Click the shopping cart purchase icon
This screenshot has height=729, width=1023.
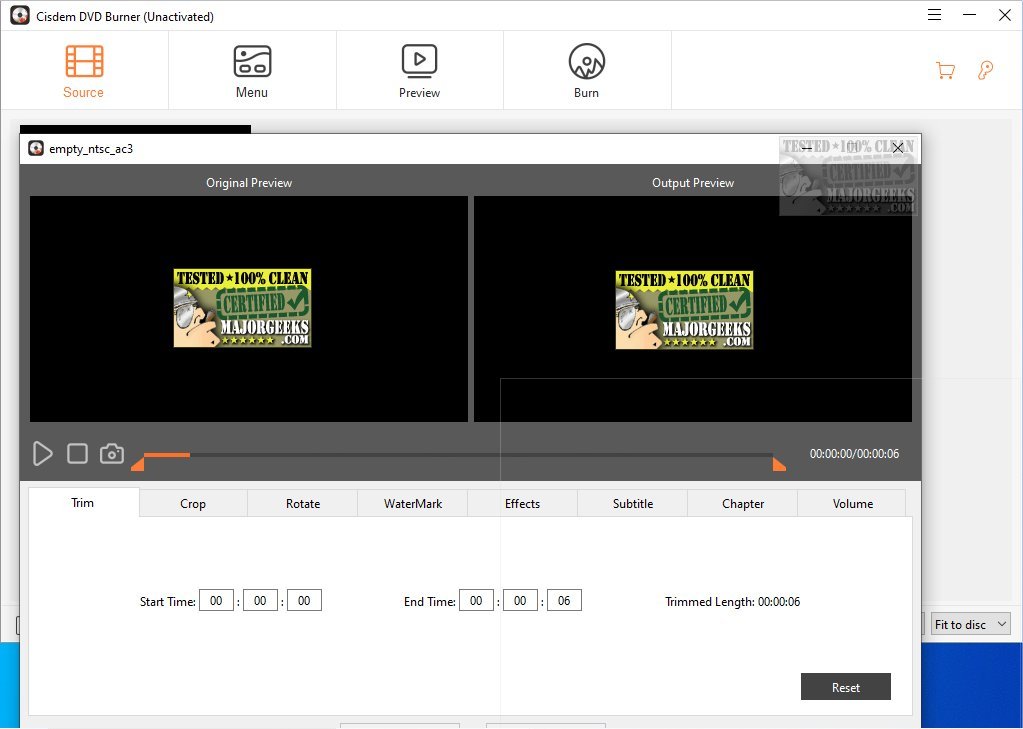(x=945, y=70)
